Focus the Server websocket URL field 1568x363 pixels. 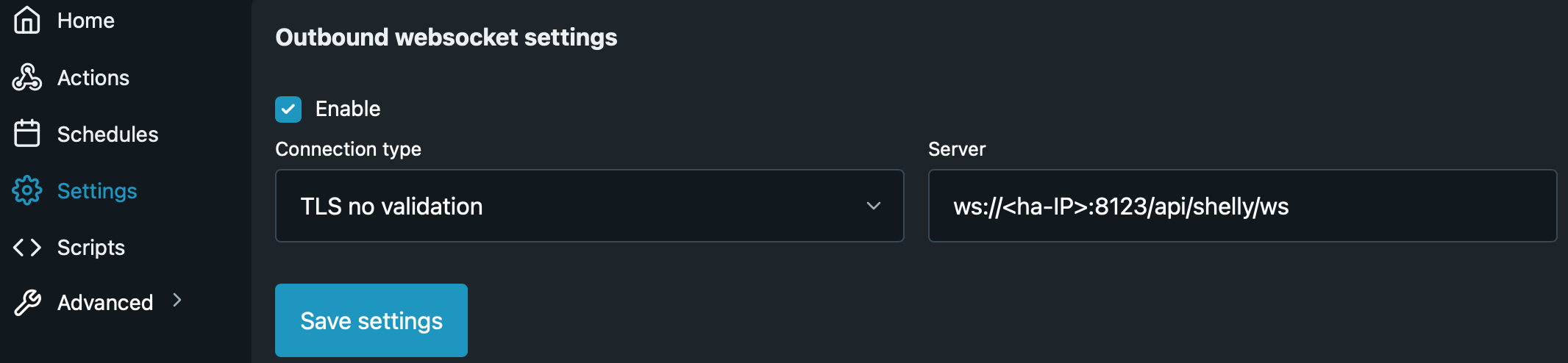click(1241, 206)
